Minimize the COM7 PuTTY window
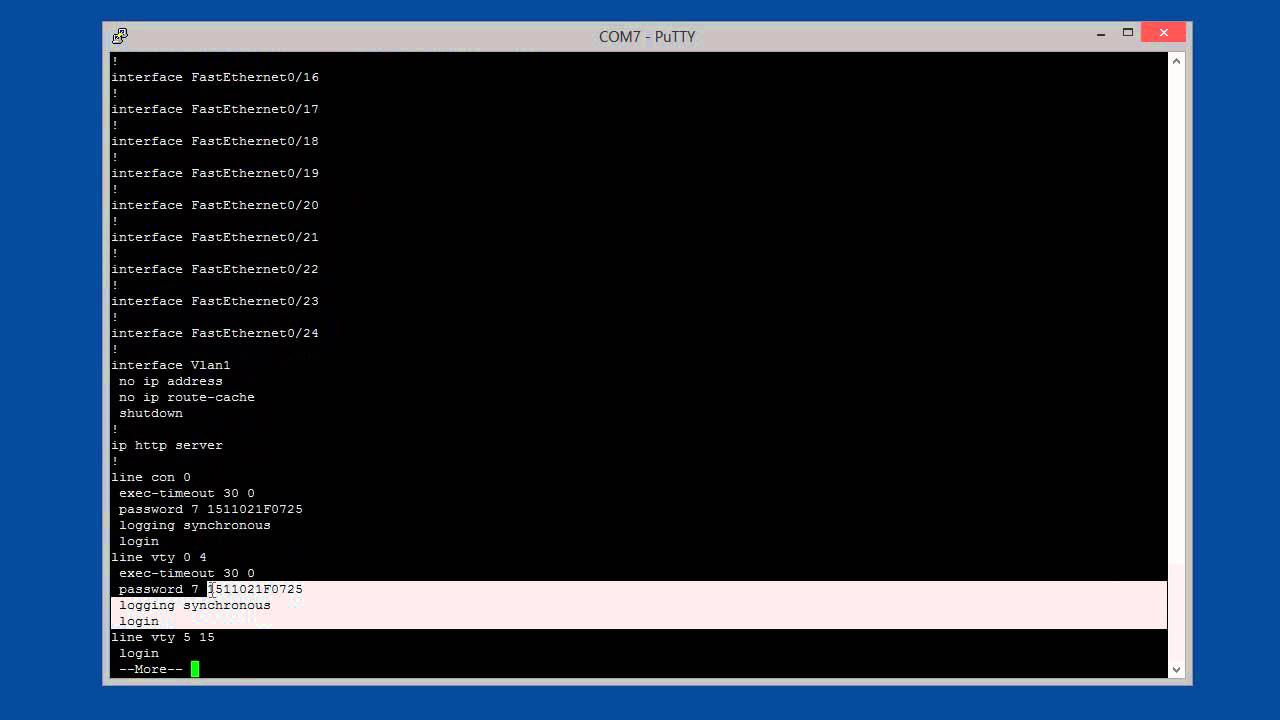This screenshot has height=720, width=1280. pyautogui.click(x=1101, y=33)
